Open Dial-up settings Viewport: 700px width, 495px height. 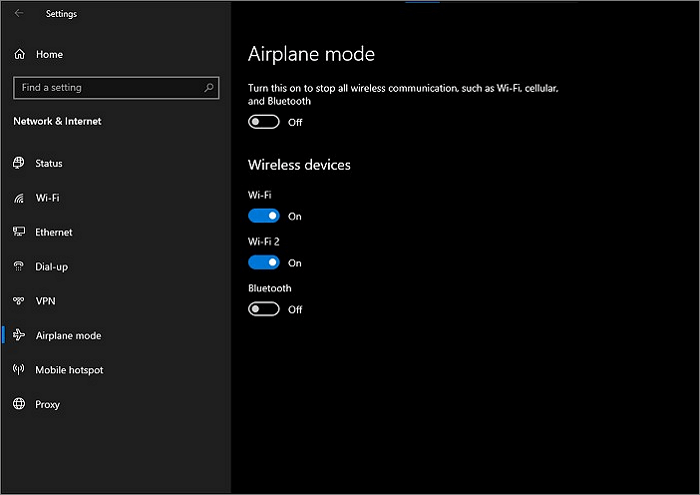(x=52, y=267)
